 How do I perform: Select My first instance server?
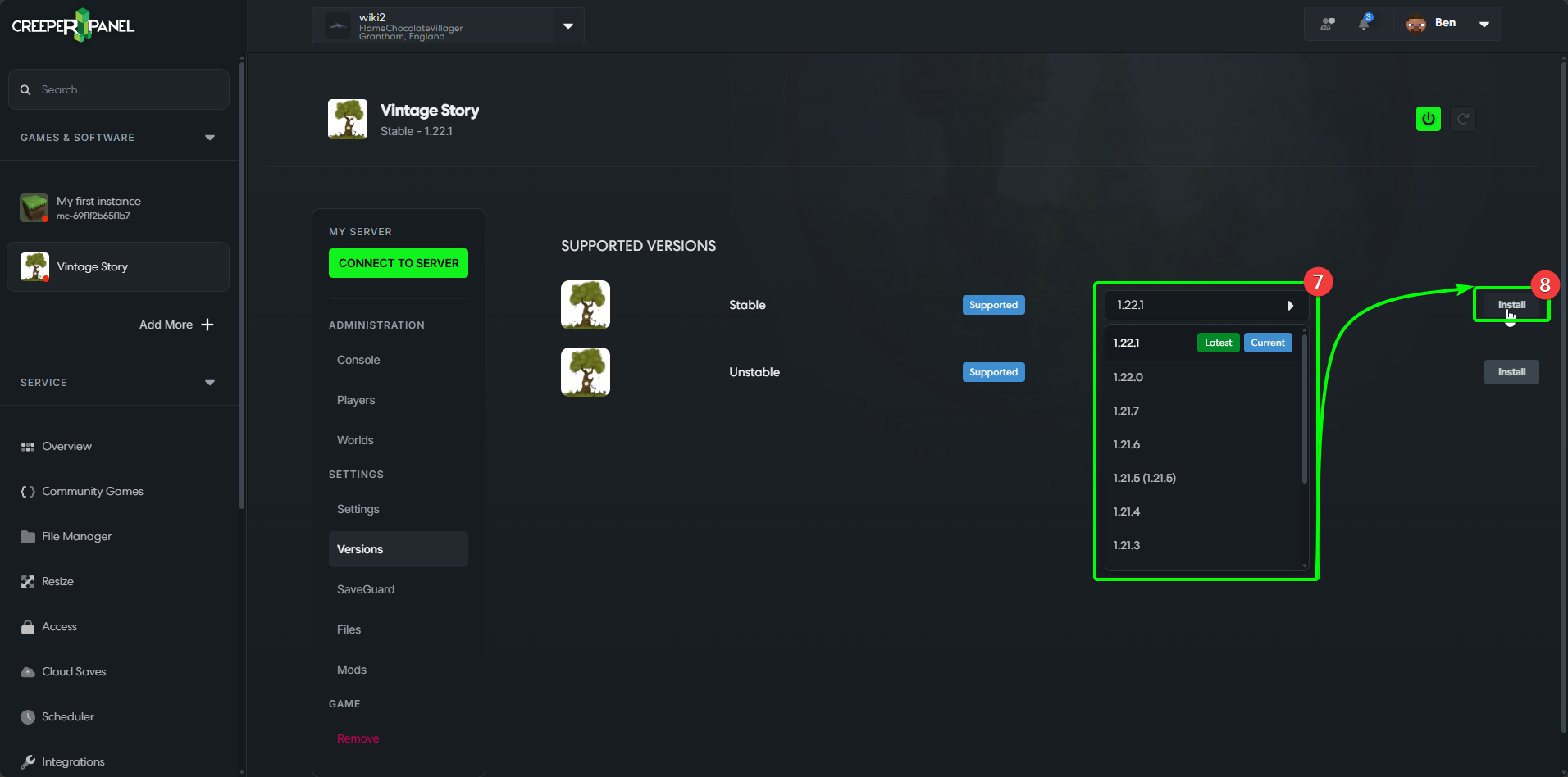118,207
